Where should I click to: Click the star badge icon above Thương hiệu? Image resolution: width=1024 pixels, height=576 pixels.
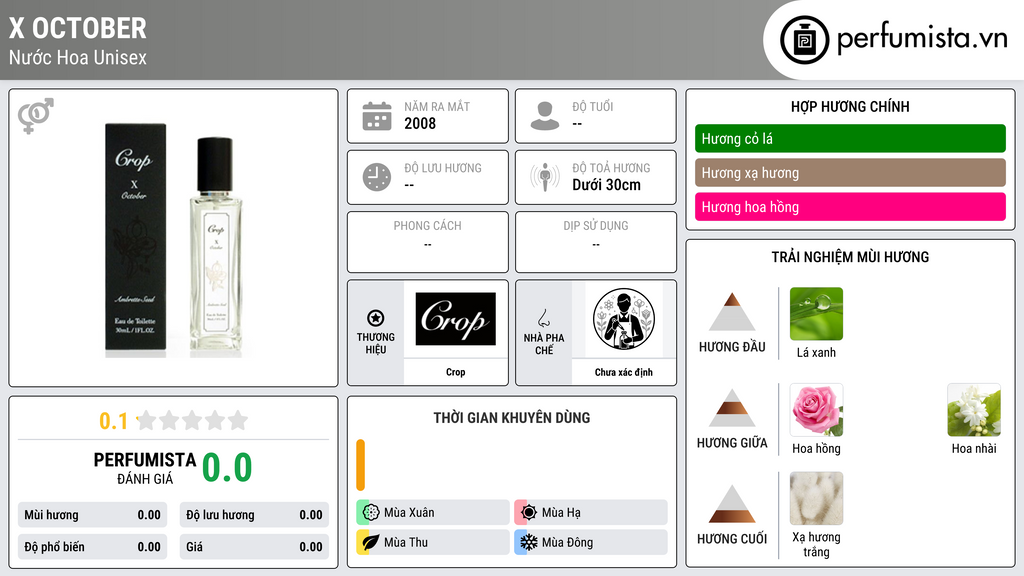[x=376, y=318]
